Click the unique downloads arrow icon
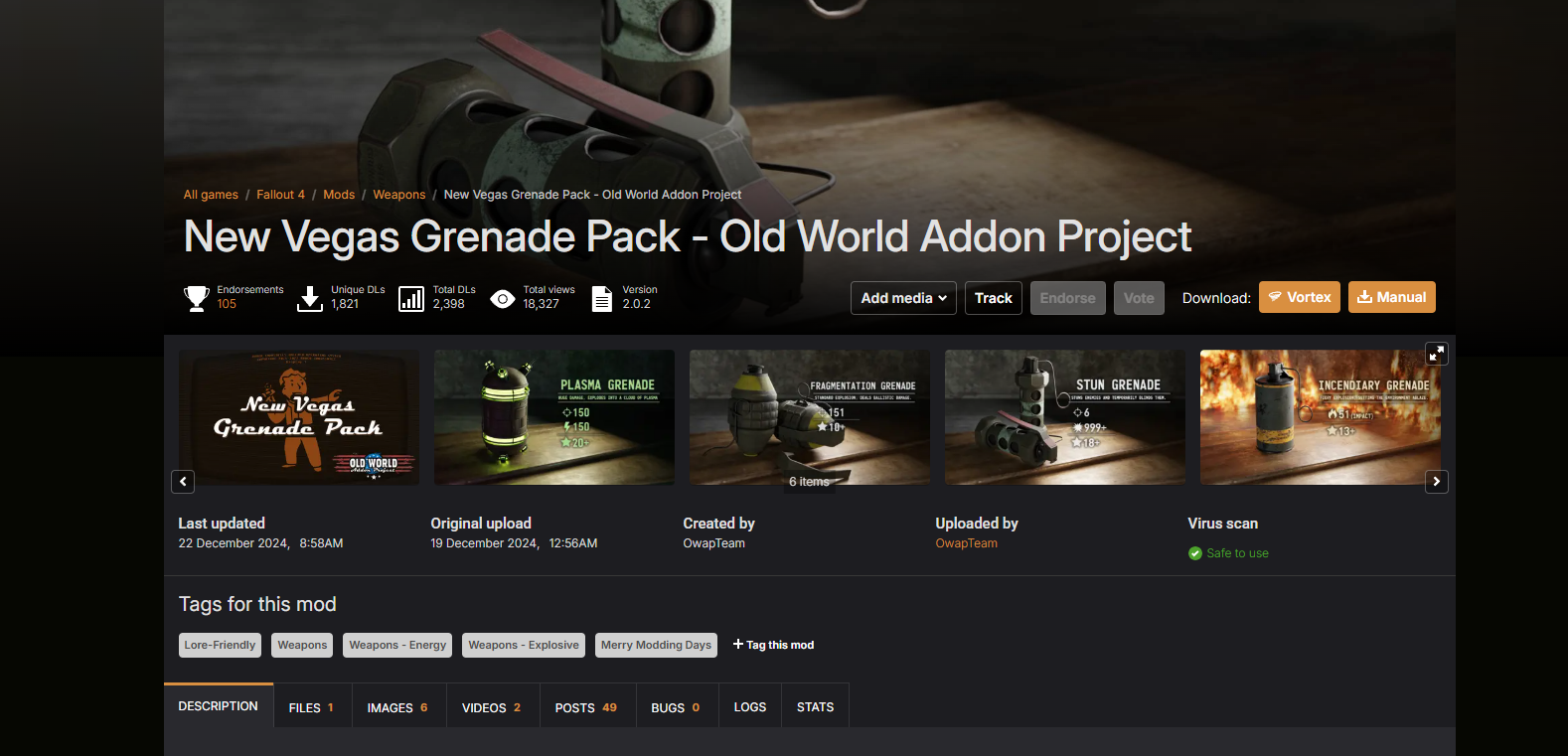 click(310, 298)
